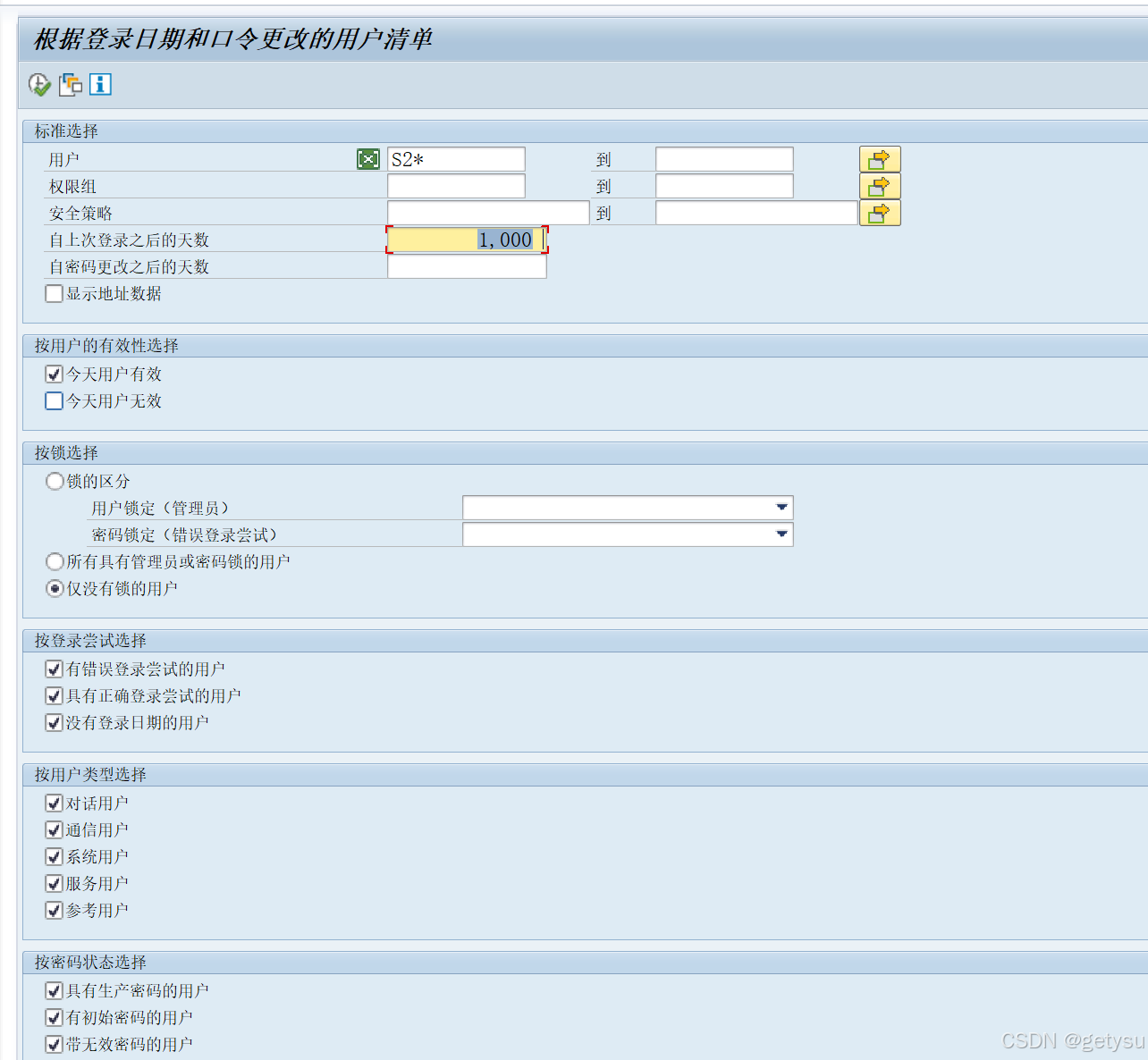This screenshot has height=1060, width=1148.
Task: Open multiple selection arrow for the 安全策略 row
Action: [880, 212]
